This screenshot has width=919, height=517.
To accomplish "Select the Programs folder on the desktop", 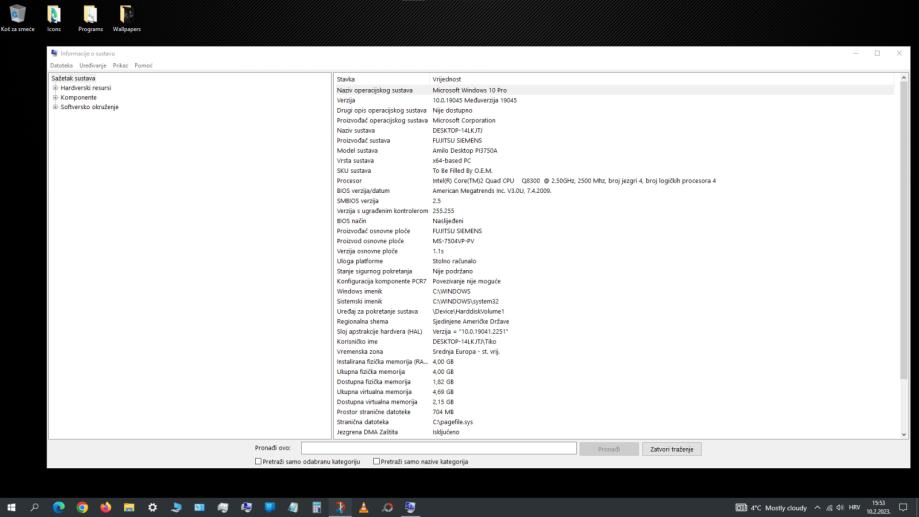I will 90,18.
